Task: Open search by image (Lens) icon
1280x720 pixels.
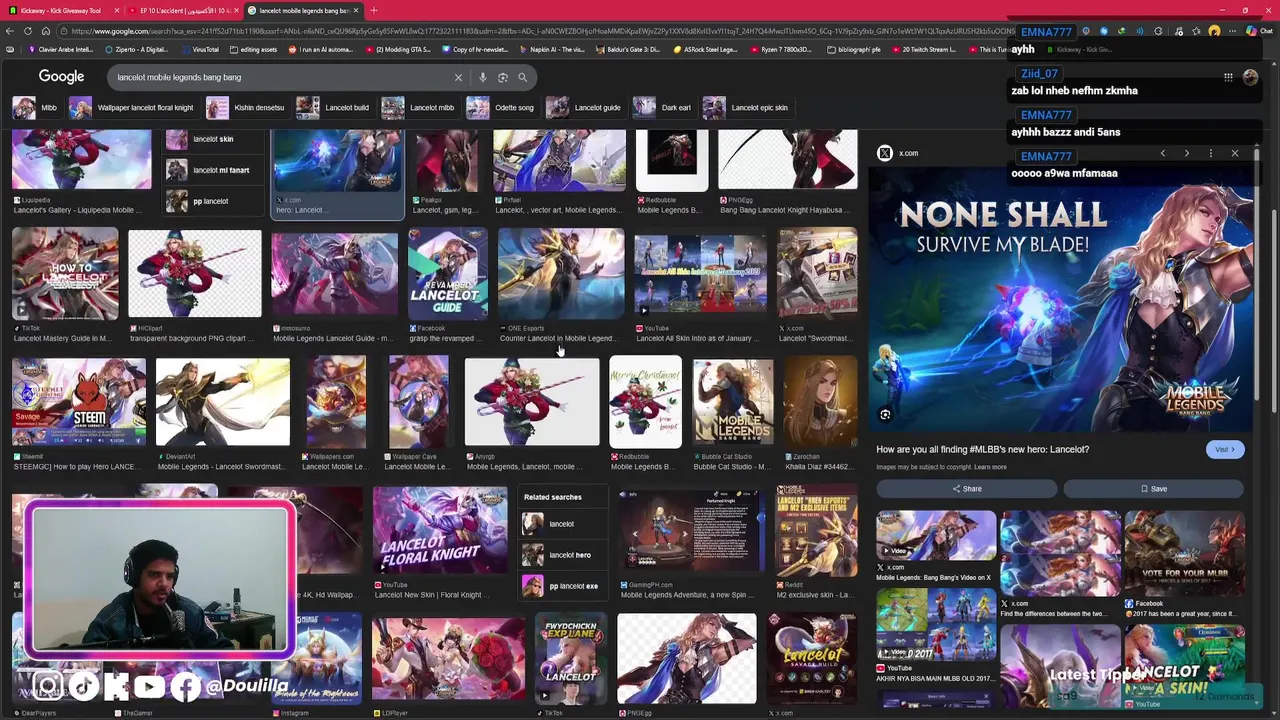Action: click(x=503, y=77)
